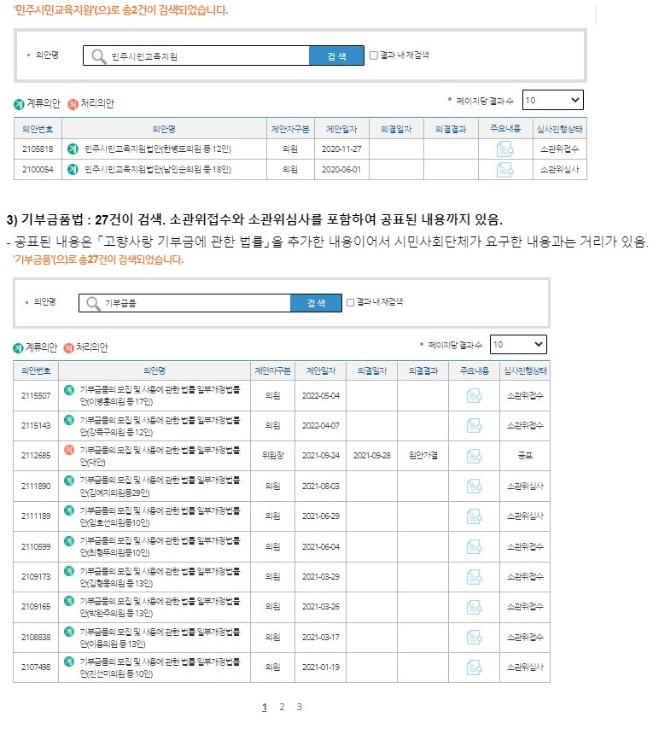Click 원안가결 result in row 2112685
The width and height of the screenshot is (653, 742).
tap(423, 456)
